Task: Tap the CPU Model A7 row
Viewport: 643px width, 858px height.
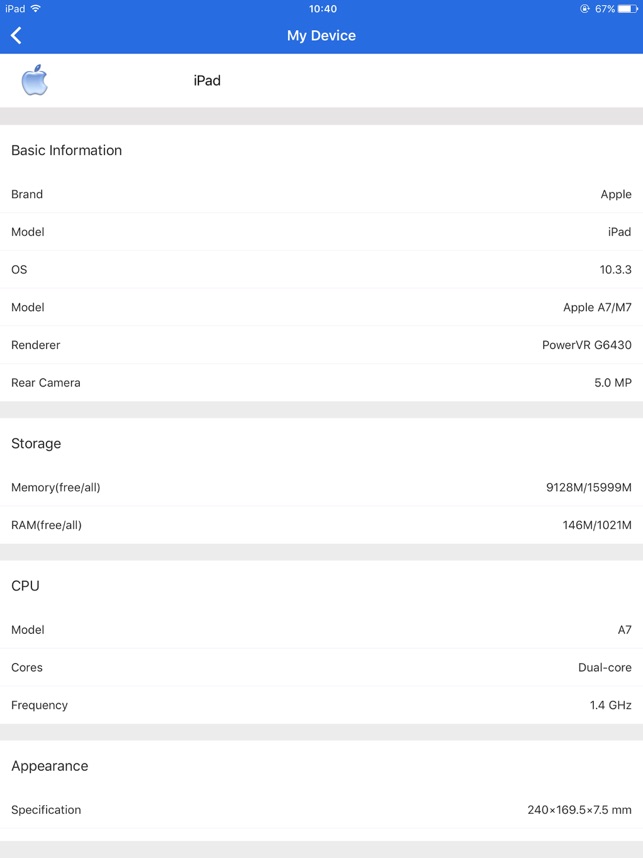Action: coord(321,630)
